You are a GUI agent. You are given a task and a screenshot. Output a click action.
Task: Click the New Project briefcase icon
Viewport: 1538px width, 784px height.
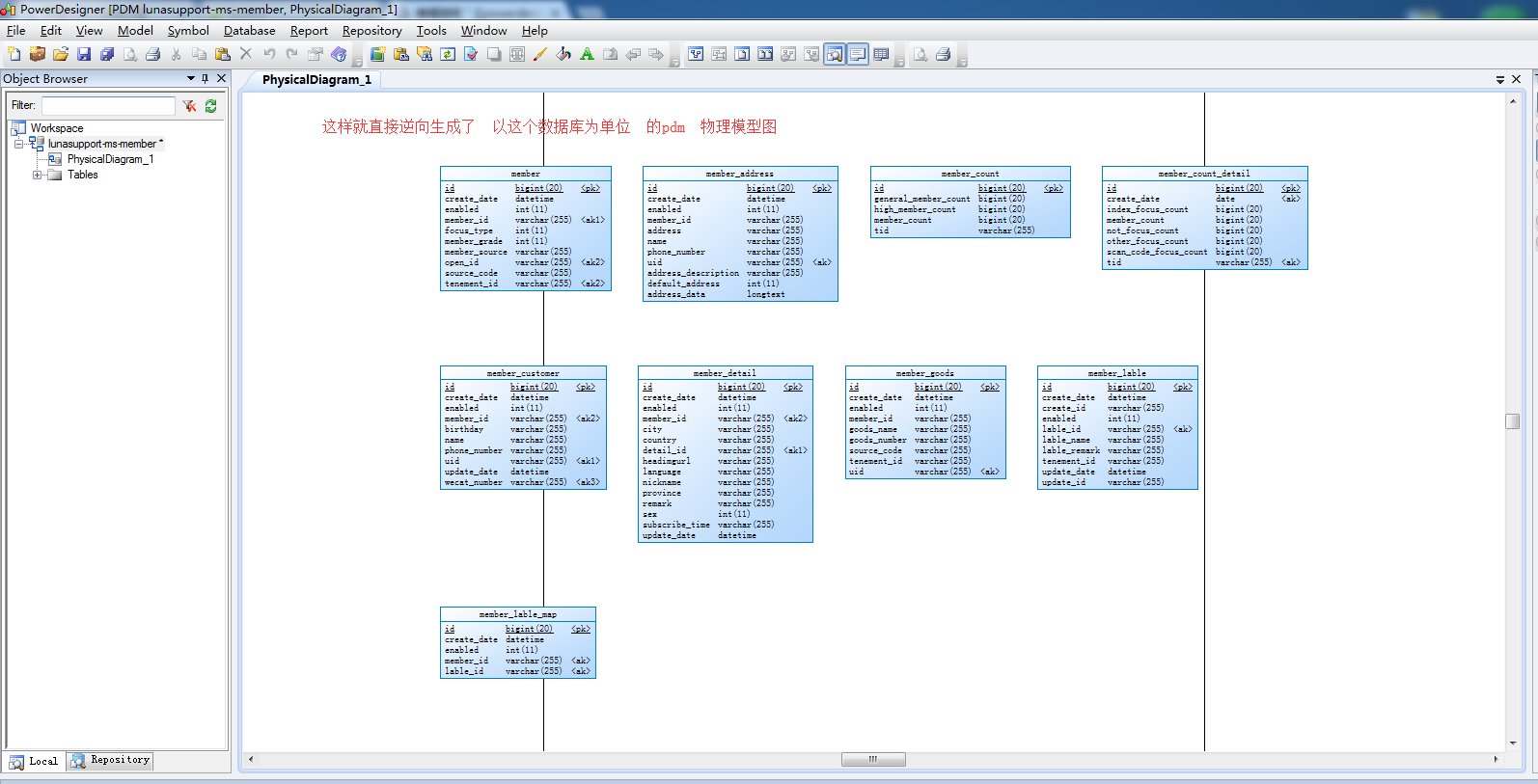[x=38, y=54]
